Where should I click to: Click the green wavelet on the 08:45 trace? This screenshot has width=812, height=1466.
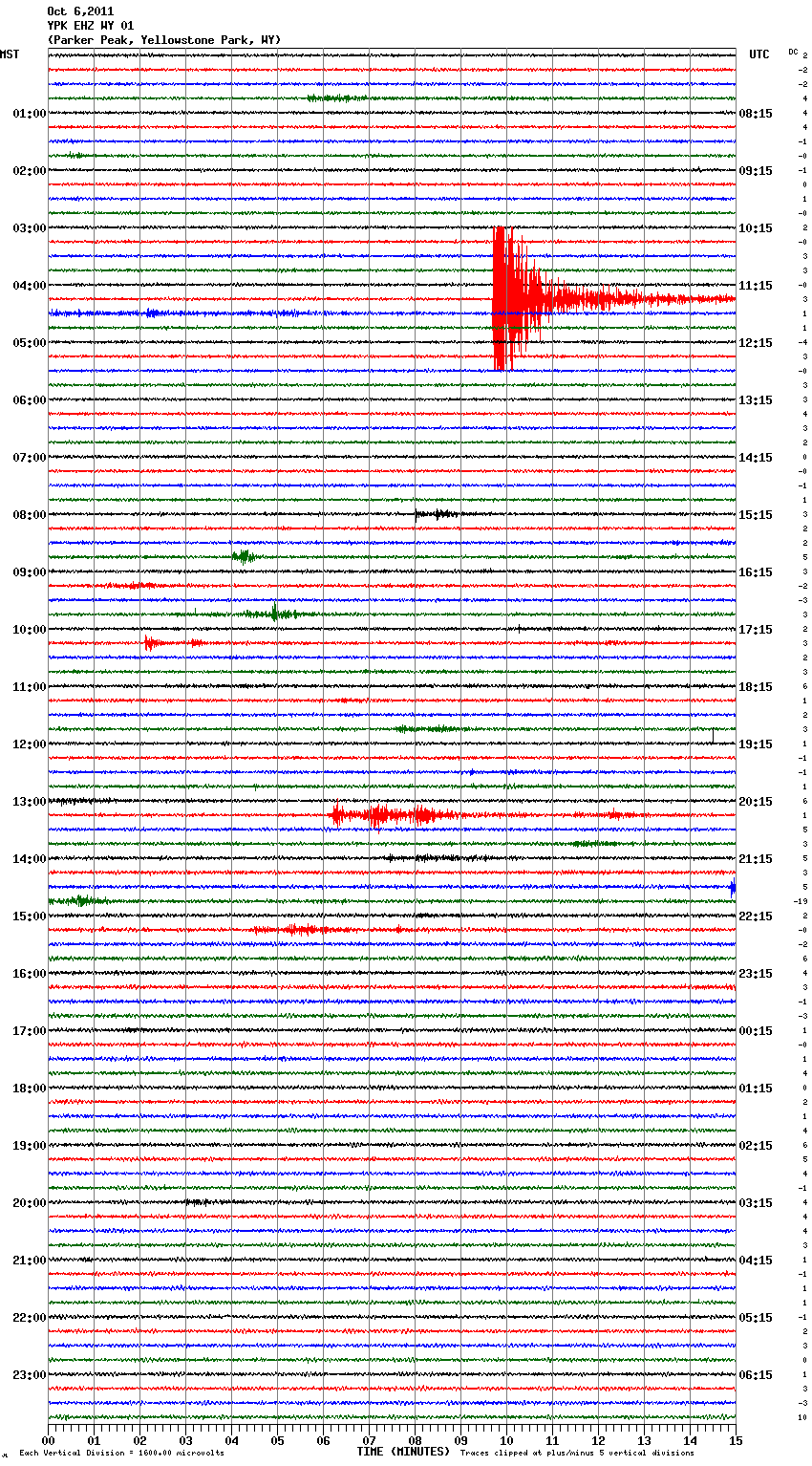[243, 556]
